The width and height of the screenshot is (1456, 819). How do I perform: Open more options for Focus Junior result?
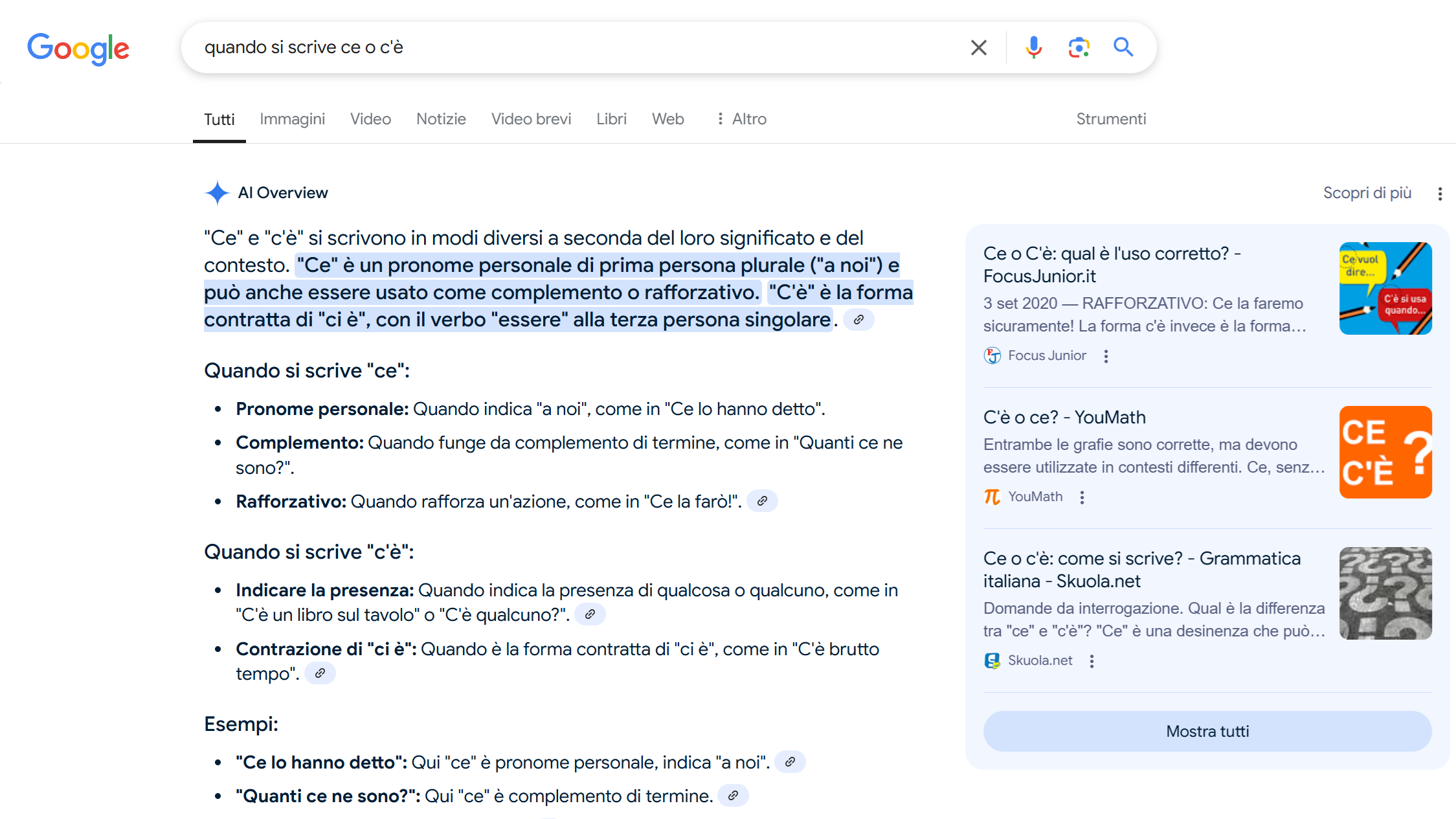point(1106,356)
